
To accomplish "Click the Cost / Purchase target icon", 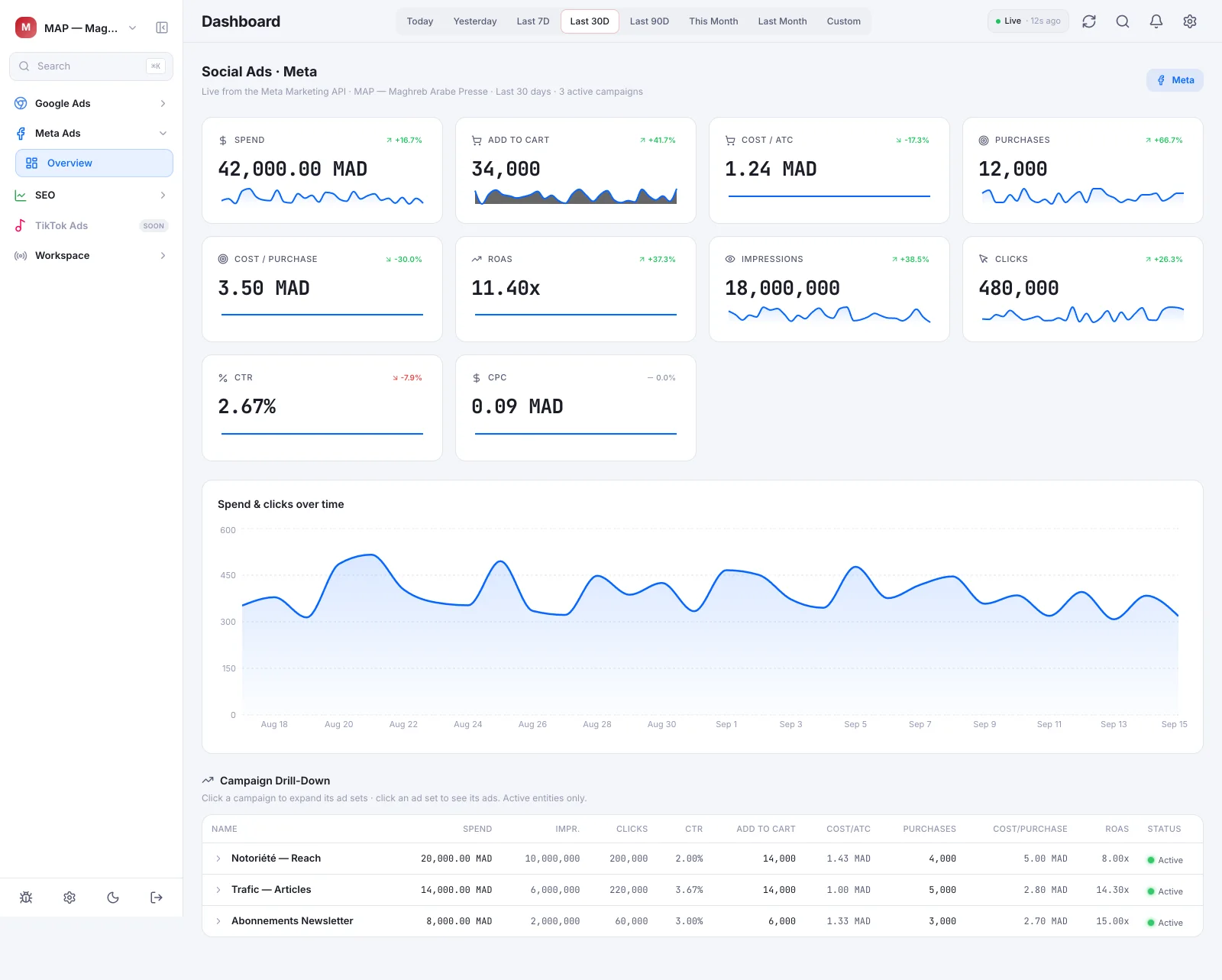I will pos(223,259).
